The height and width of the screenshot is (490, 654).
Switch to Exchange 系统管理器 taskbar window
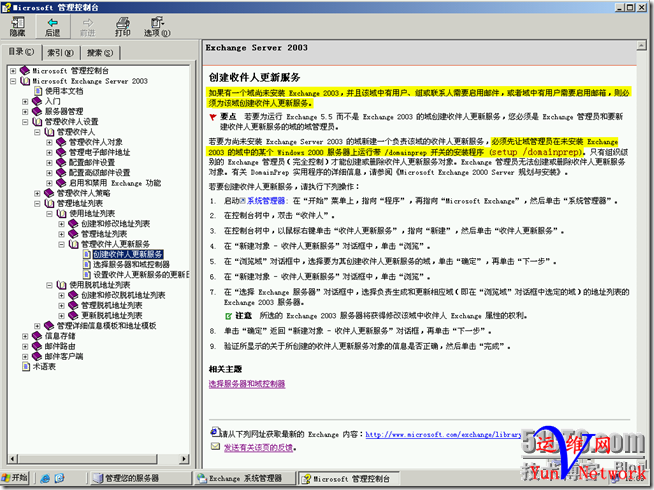pos(244,478)
